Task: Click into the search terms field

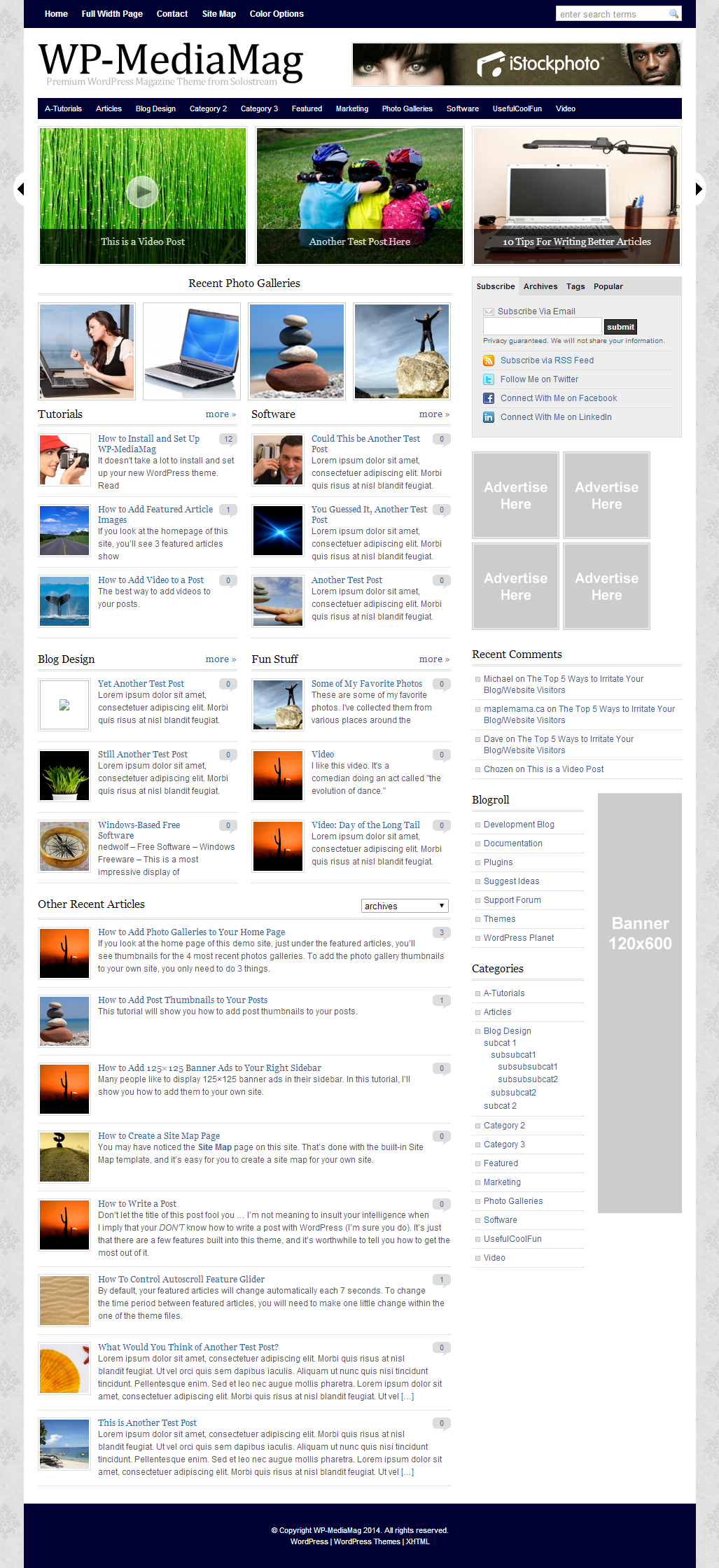Action: [612, 14]
